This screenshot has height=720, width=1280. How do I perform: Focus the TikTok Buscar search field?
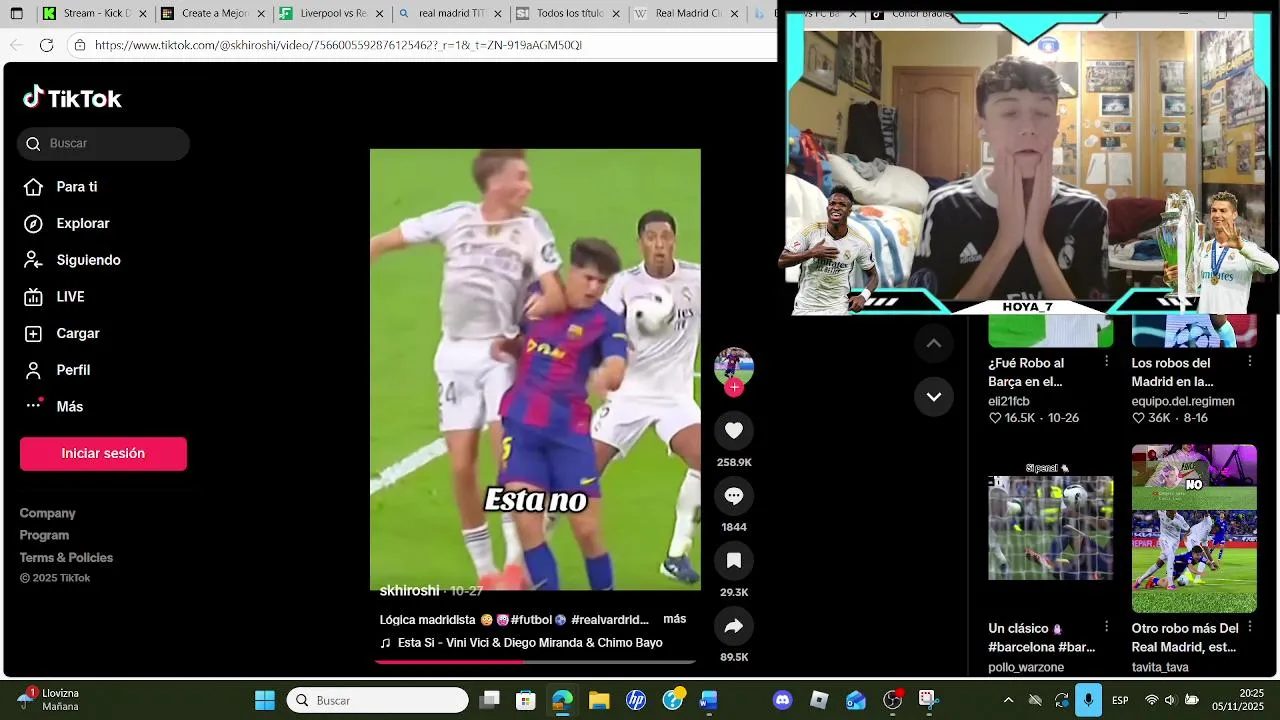[103, 144]
